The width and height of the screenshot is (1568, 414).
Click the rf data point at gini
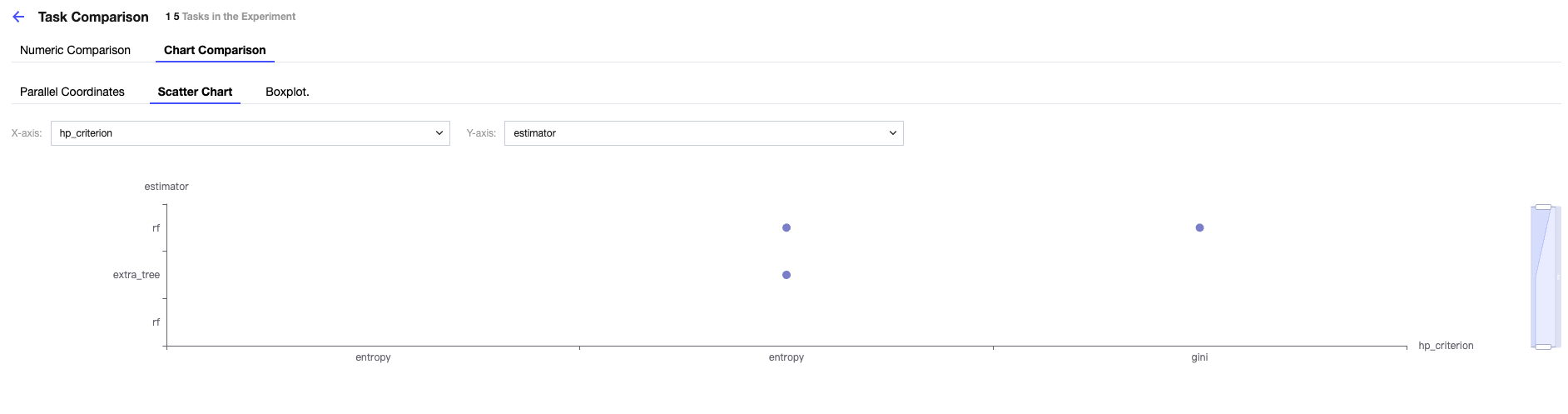[x=1199, y=227]
